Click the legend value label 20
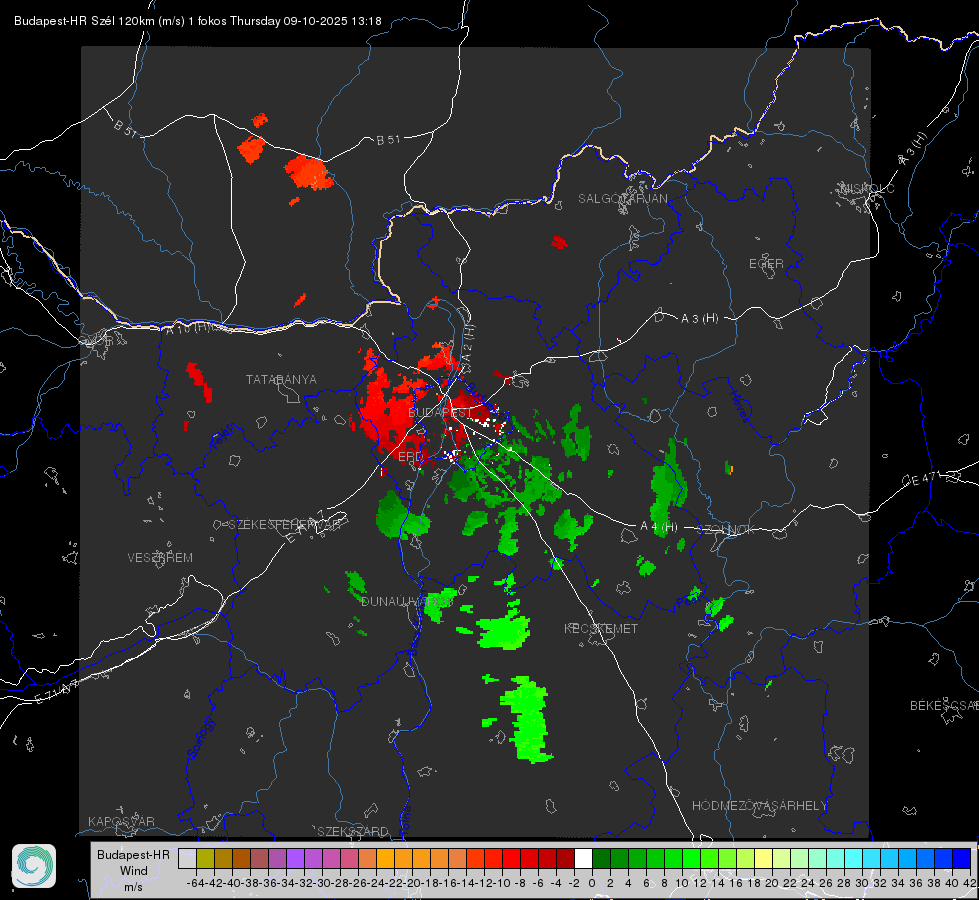This screenshot has height=900, width=979. (x=772, y=883)
